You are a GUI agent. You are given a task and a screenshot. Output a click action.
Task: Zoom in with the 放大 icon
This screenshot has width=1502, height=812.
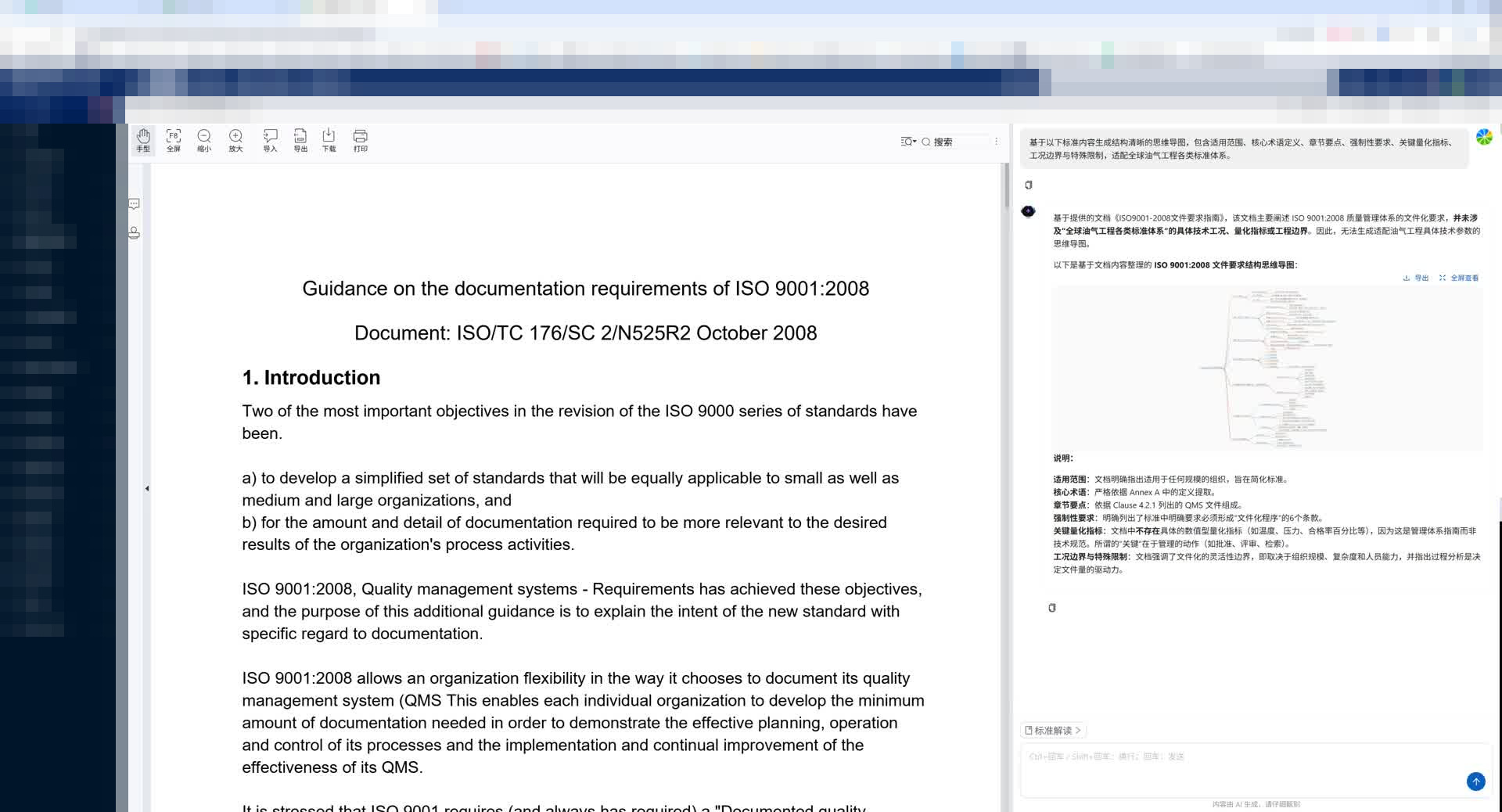pyautogui.click(x=235, y=140)
